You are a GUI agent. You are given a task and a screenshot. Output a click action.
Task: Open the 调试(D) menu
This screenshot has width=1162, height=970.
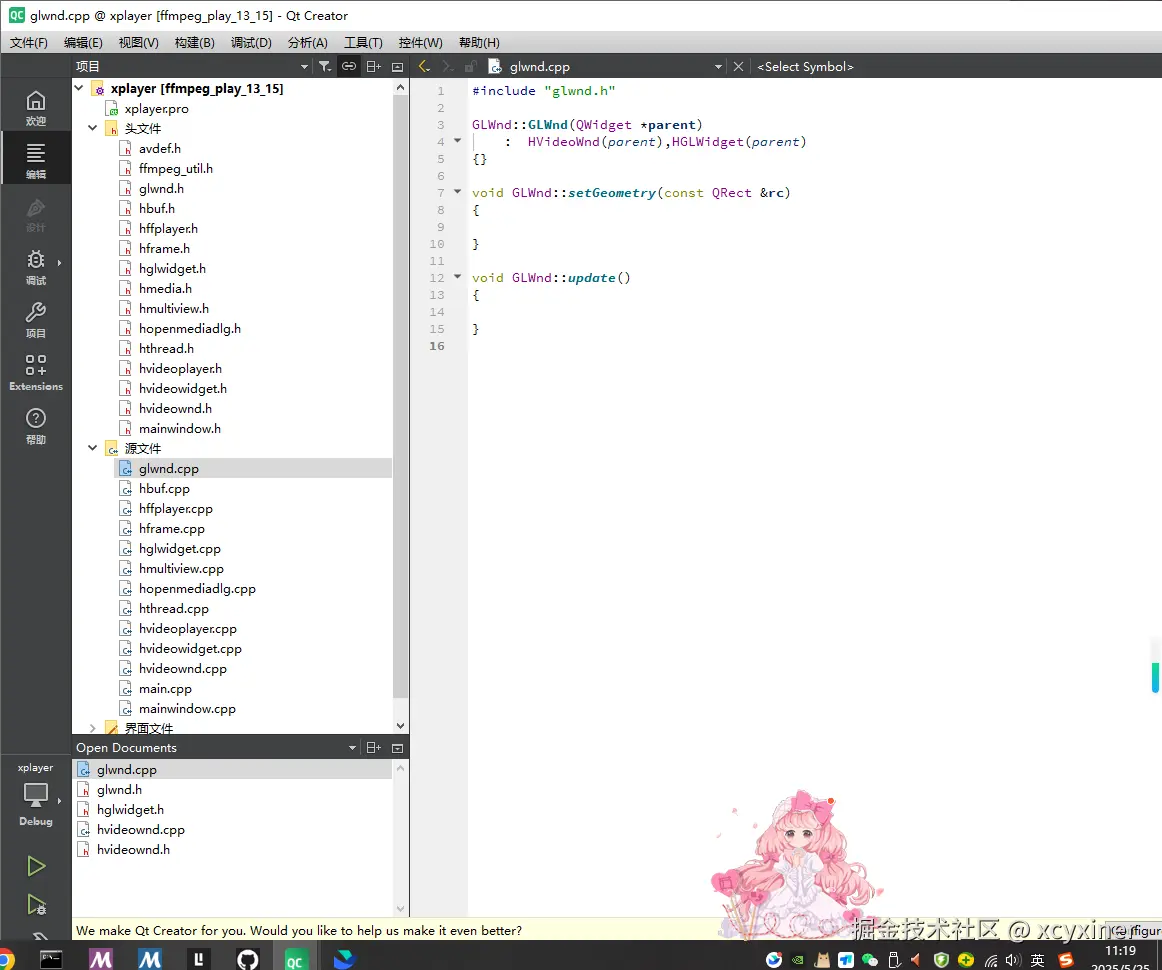tap(251, 42)
